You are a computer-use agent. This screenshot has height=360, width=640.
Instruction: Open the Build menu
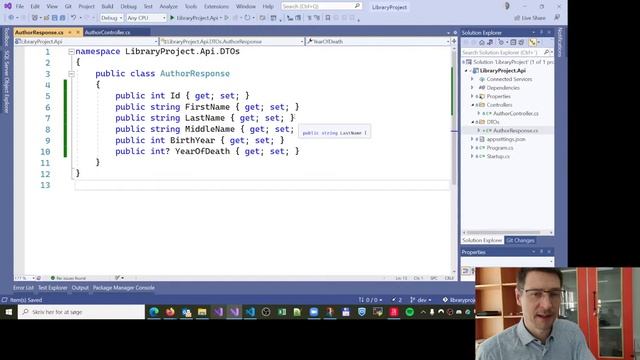[x=107, y=7]
